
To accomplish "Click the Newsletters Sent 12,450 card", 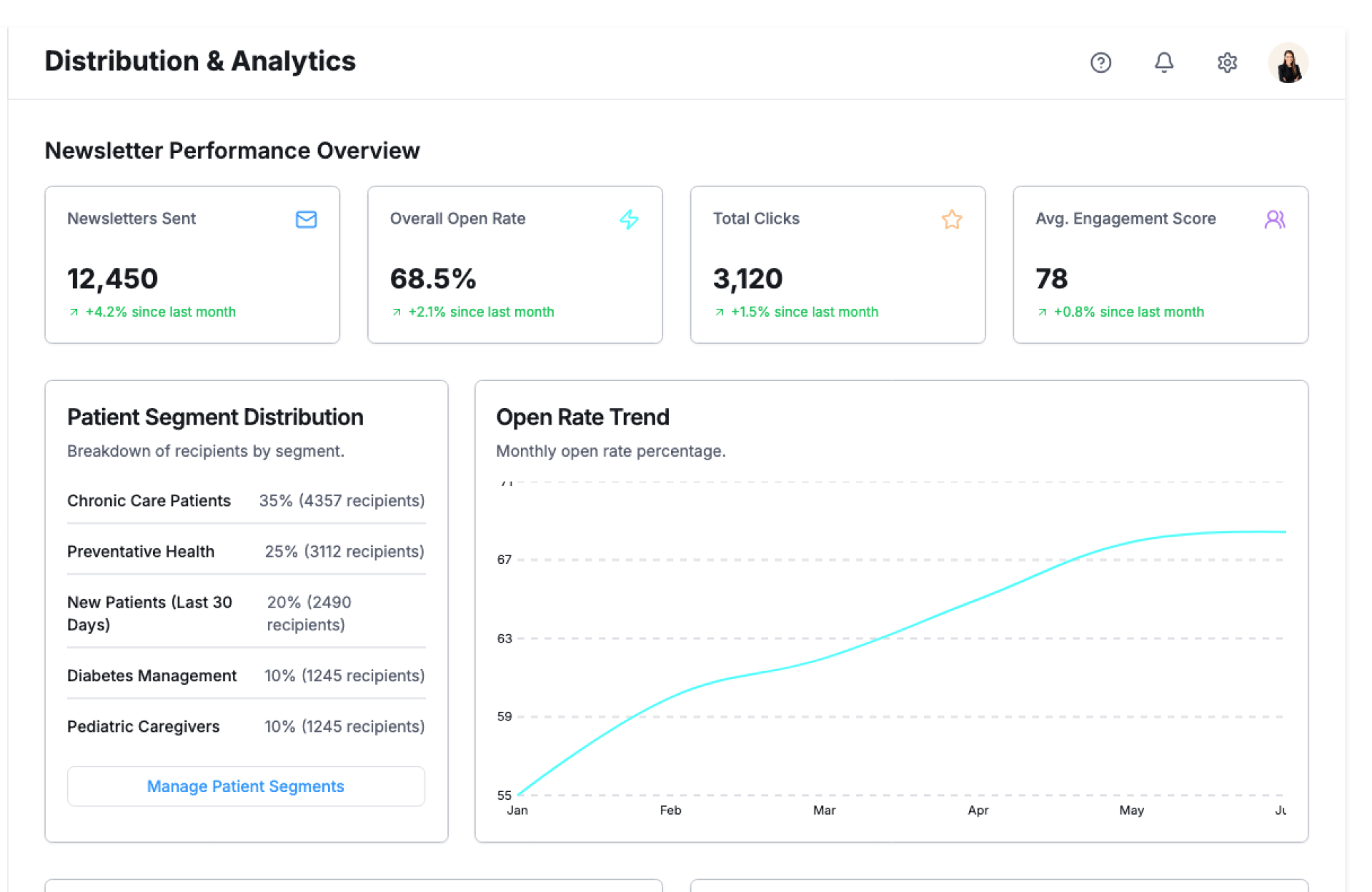I will (x=192, y=264).
